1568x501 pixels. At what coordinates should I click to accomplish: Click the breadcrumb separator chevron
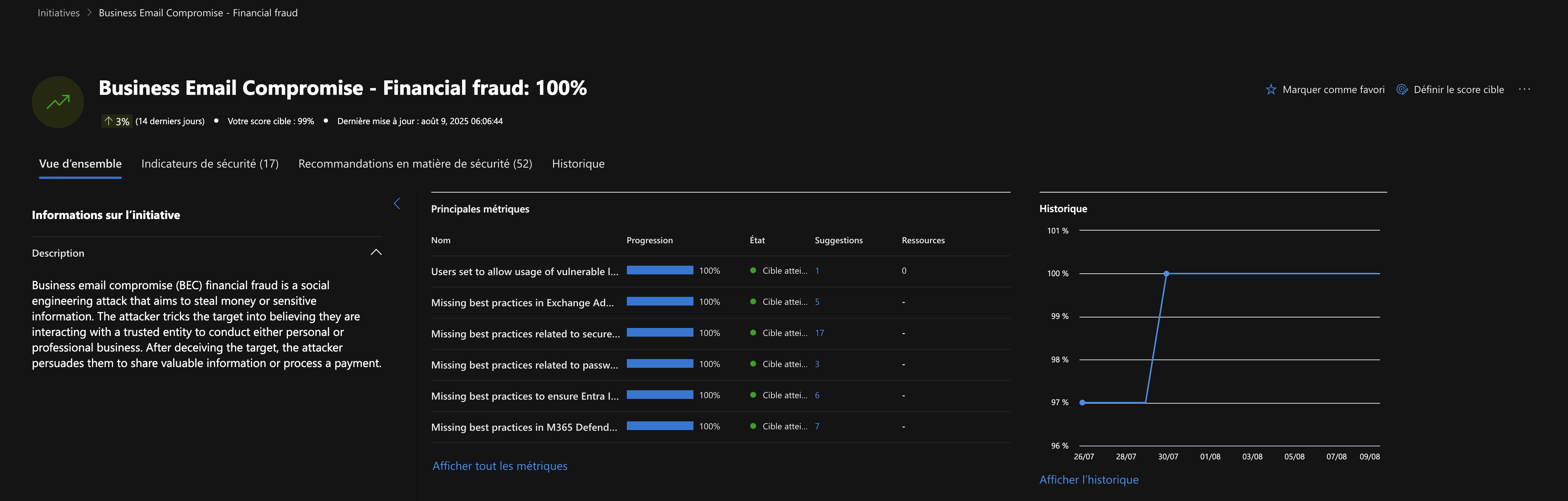click(89, 13)
